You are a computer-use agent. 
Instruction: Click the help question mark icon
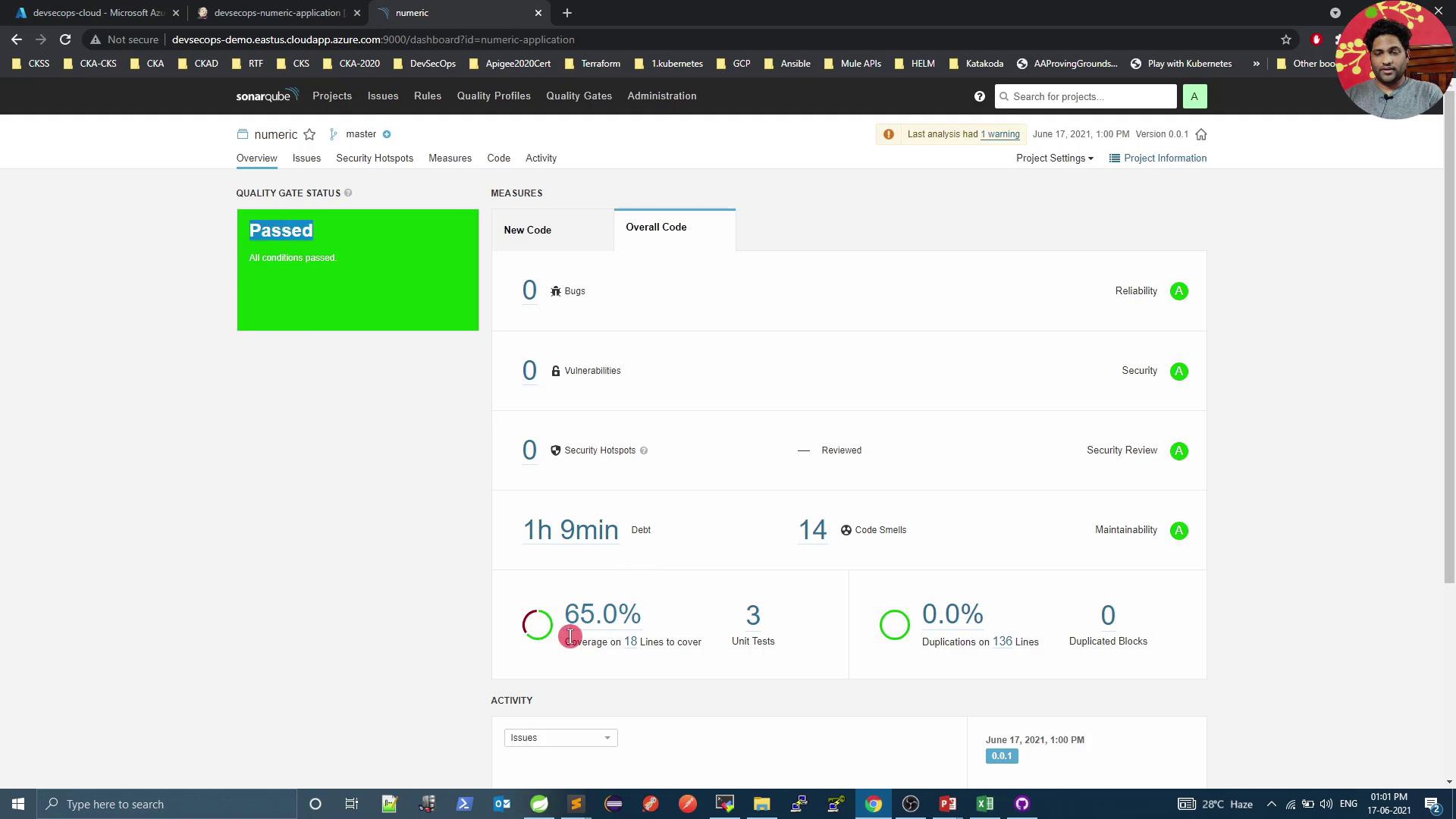[979, 96]
